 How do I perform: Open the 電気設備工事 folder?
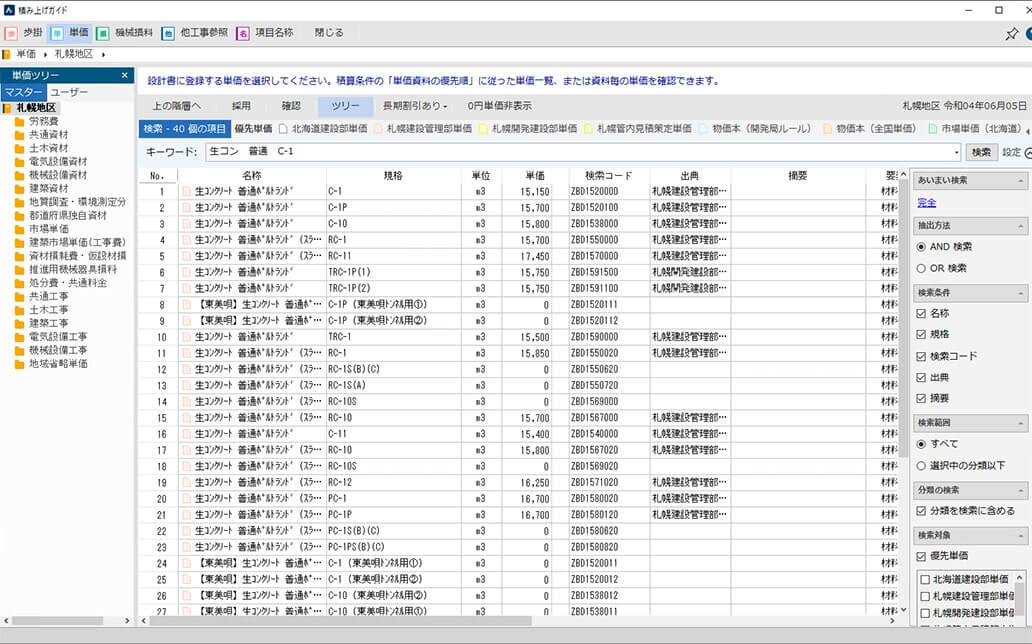point(51,336)
